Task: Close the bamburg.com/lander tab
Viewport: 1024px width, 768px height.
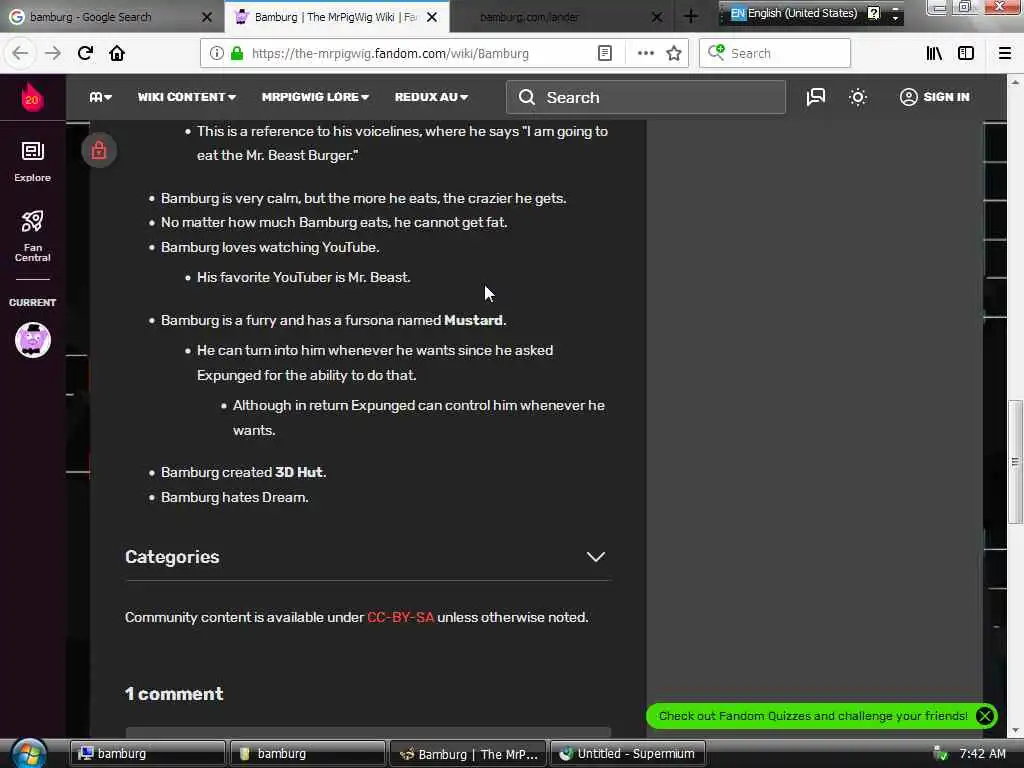Action: point(657,17)
